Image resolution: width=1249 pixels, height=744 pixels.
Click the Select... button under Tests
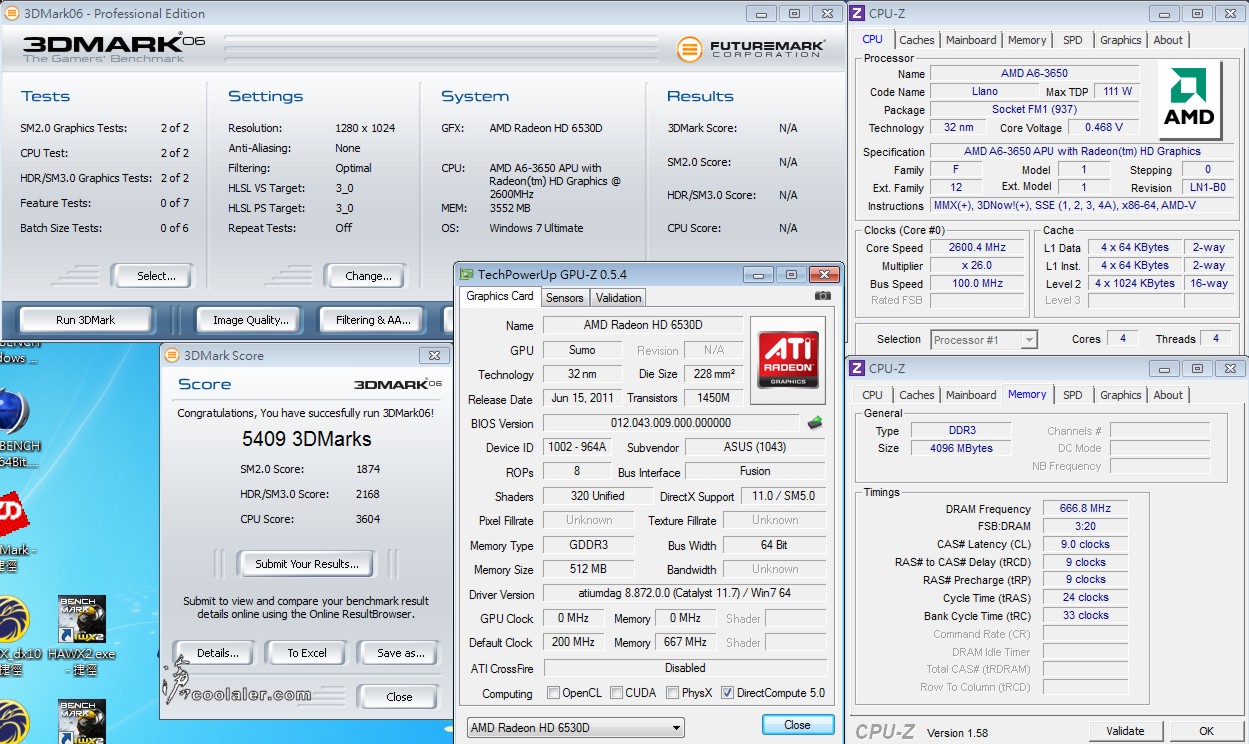[x=151, y=276]
